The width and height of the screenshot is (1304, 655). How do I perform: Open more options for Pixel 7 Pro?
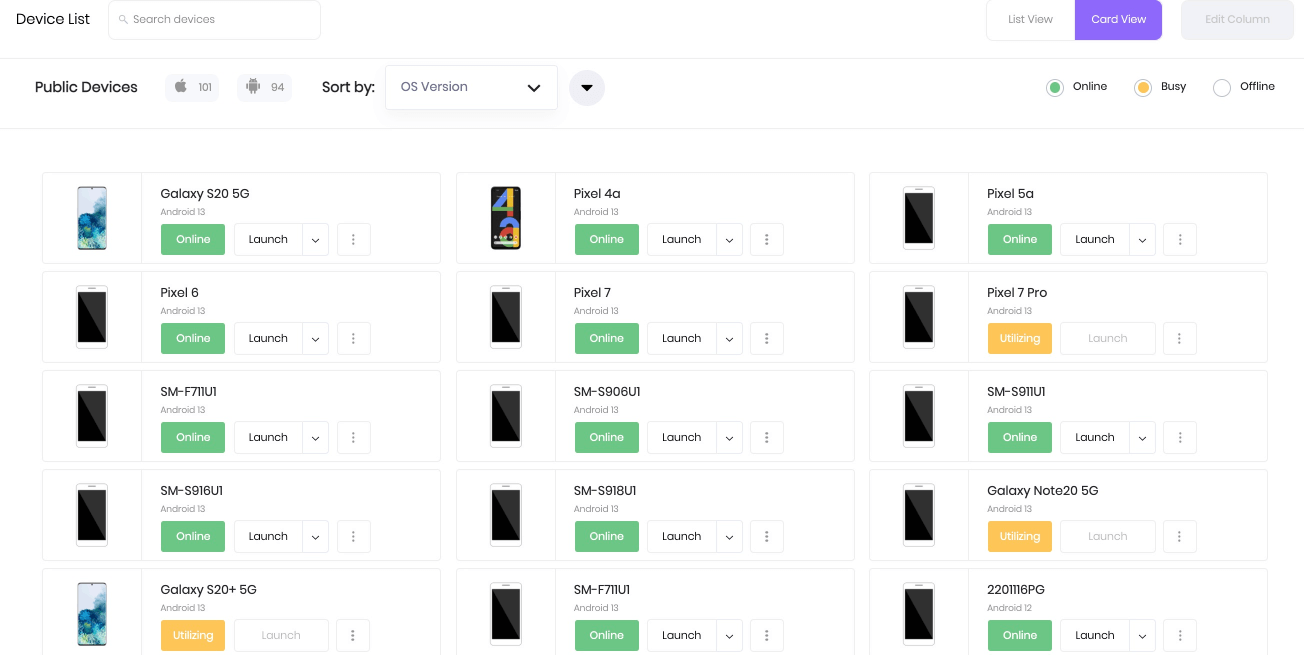point(1180,339)
